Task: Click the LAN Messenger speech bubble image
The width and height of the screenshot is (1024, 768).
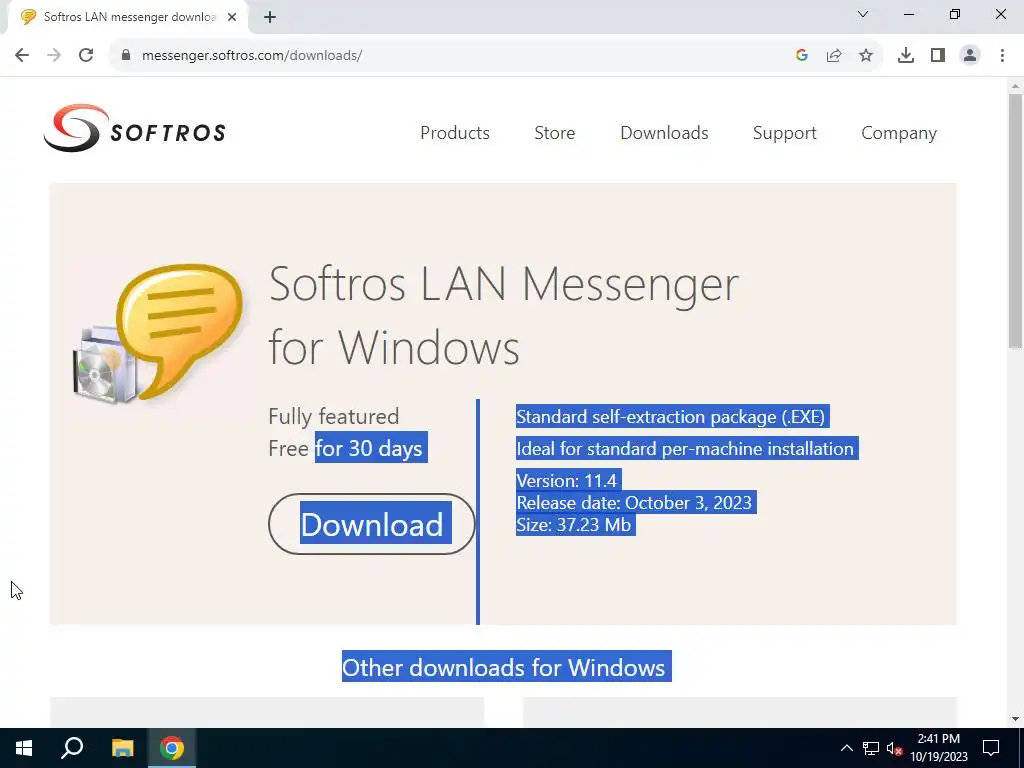Action: click(x=159, y=333)
